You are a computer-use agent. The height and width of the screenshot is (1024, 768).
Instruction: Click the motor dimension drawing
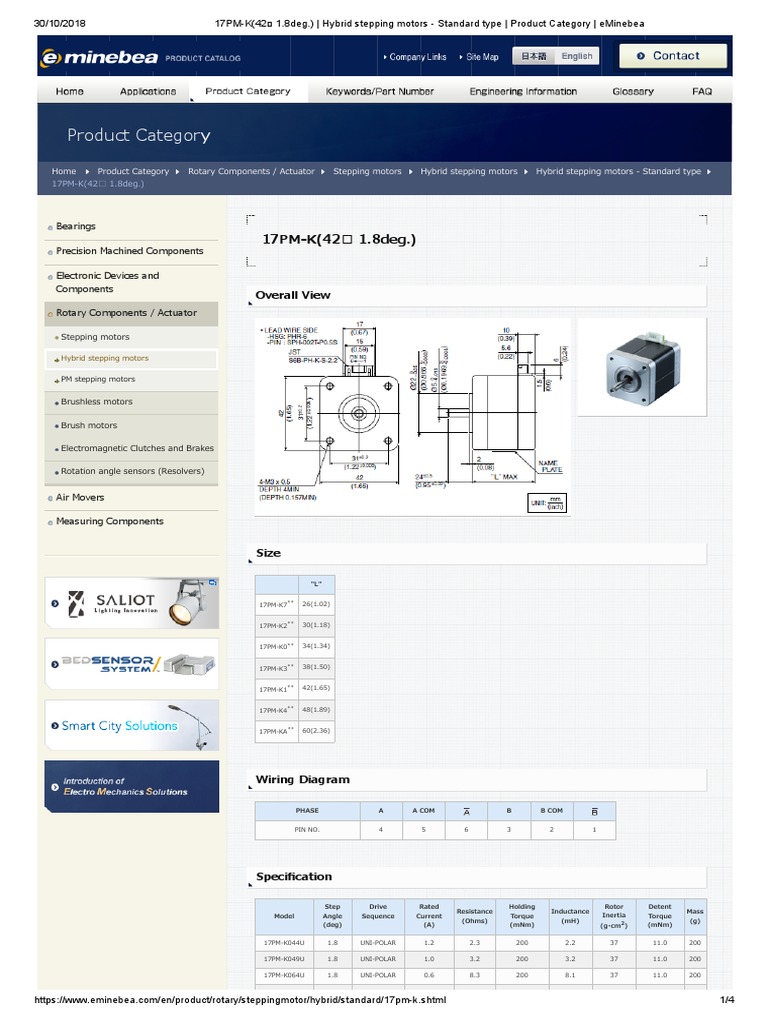click(413, 417)
